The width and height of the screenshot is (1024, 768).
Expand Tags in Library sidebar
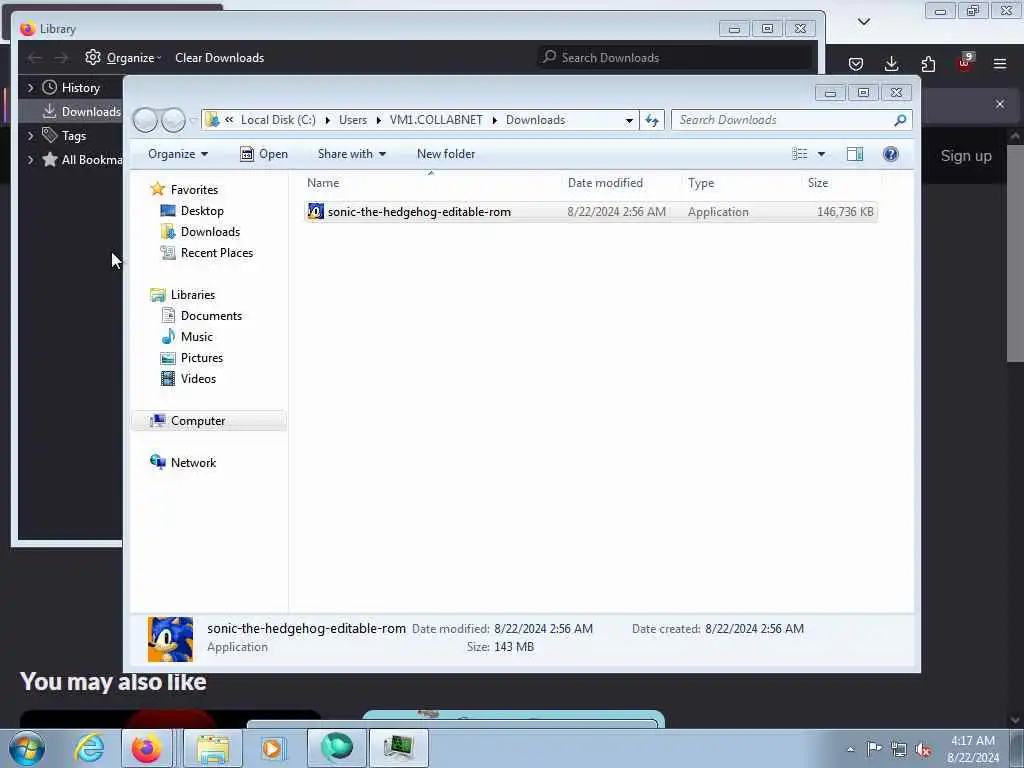[30, 136]
